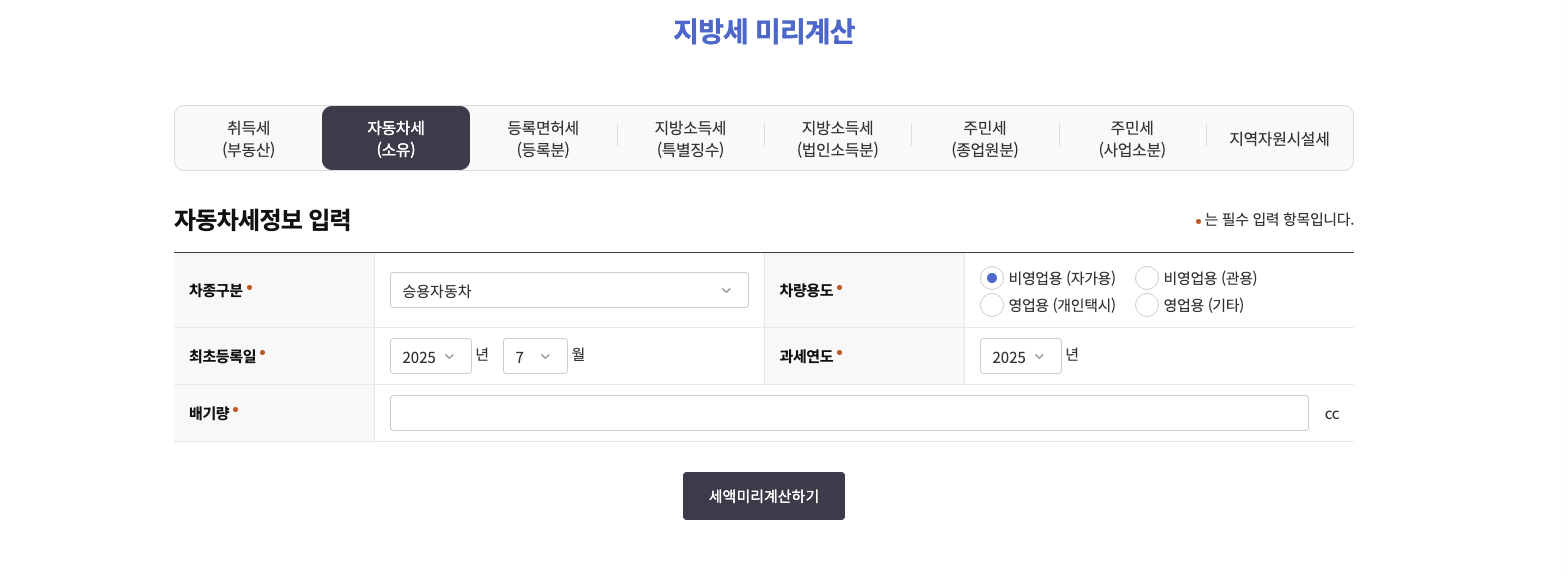Click into the 배기량 input field
Viewport: 1568px width, 576px height.
pyautogui.click(x=849, y=413)
